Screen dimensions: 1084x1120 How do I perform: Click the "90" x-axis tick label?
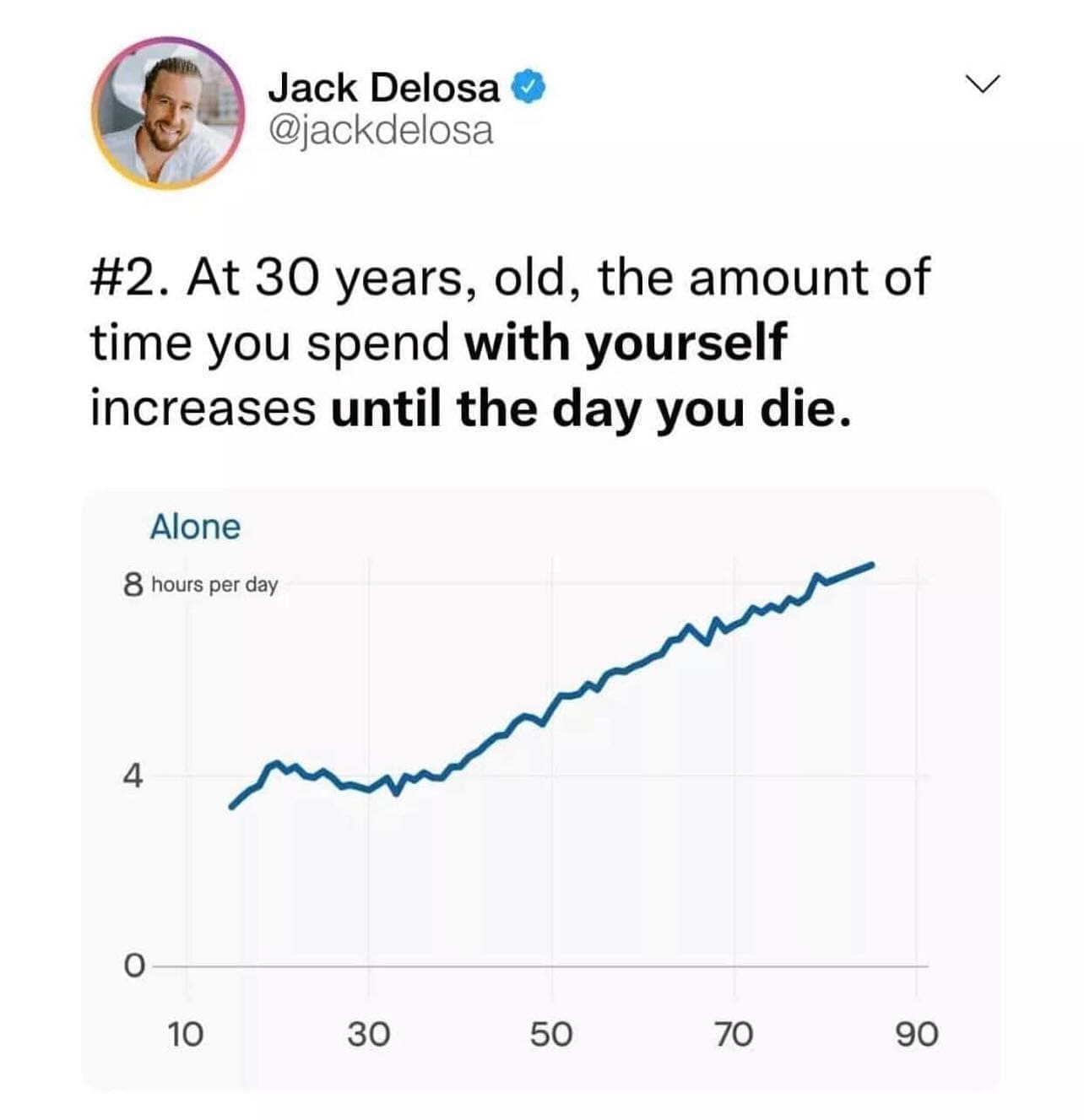click(917, 1033)
